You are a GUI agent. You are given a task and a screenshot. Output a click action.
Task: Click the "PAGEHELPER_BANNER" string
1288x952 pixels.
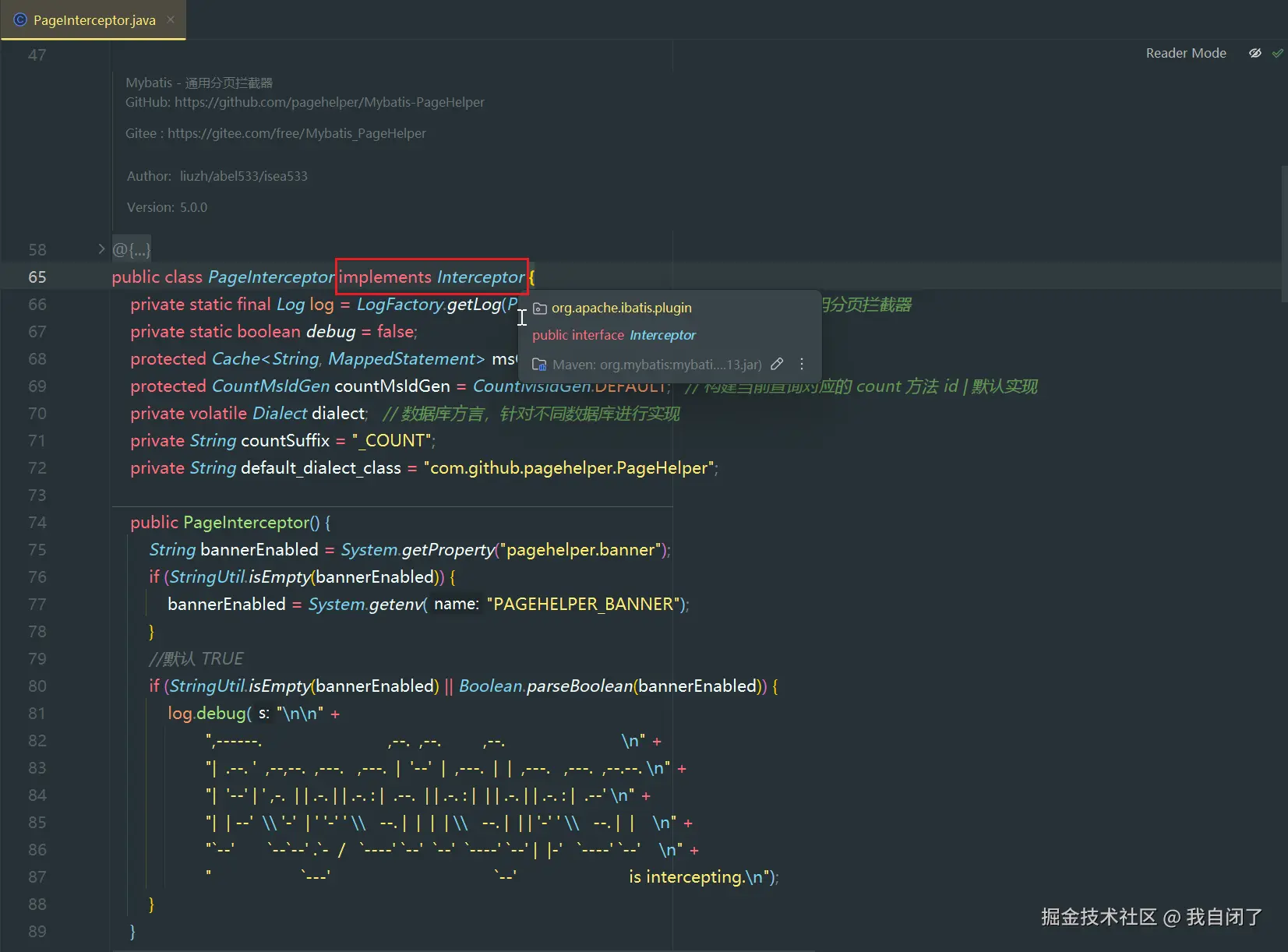pyautogui.click(x=584, y=605)
